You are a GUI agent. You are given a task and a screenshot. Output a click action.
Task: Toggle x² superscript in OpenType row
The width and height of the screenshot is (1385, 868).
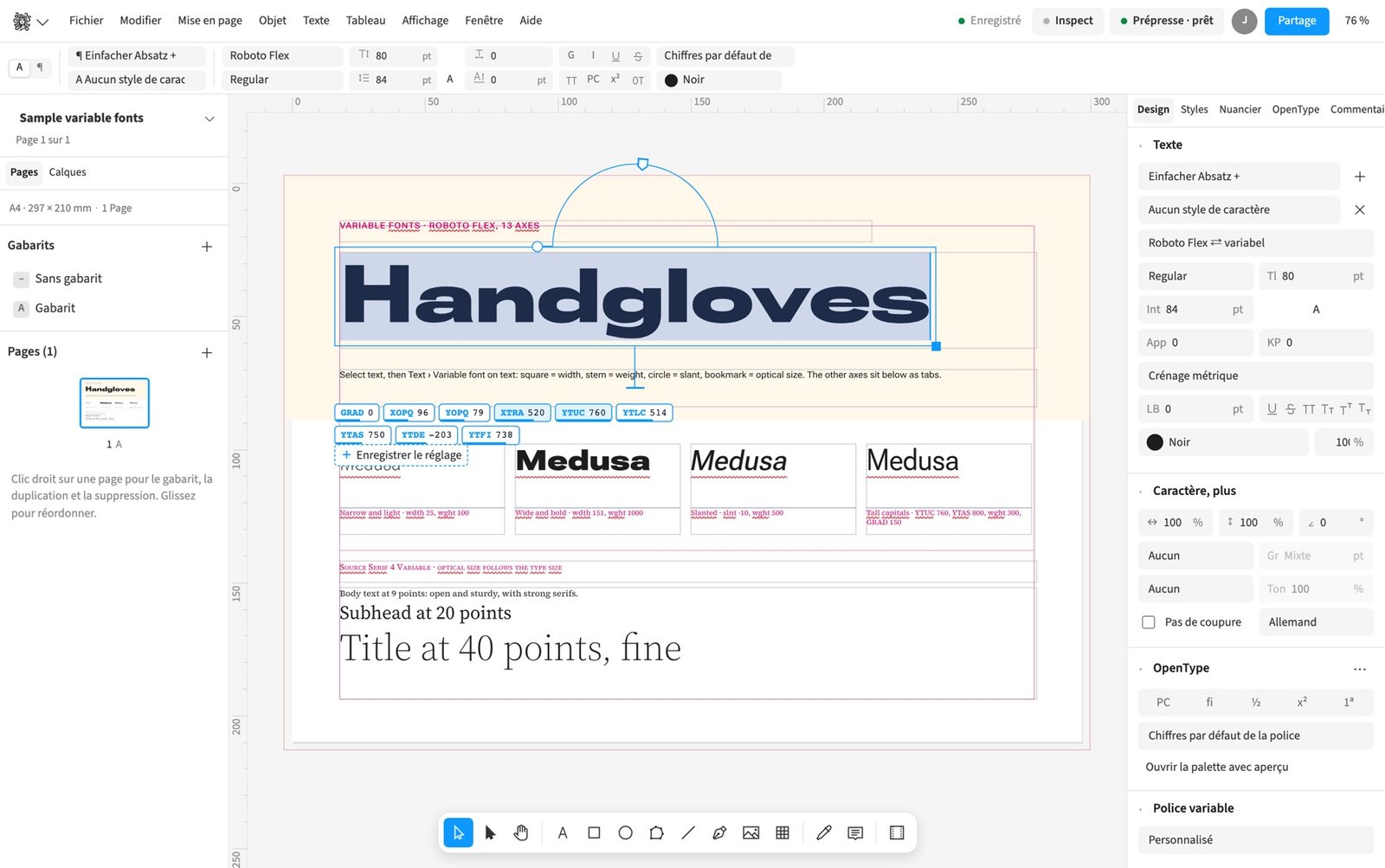[x=1302, y=702]
